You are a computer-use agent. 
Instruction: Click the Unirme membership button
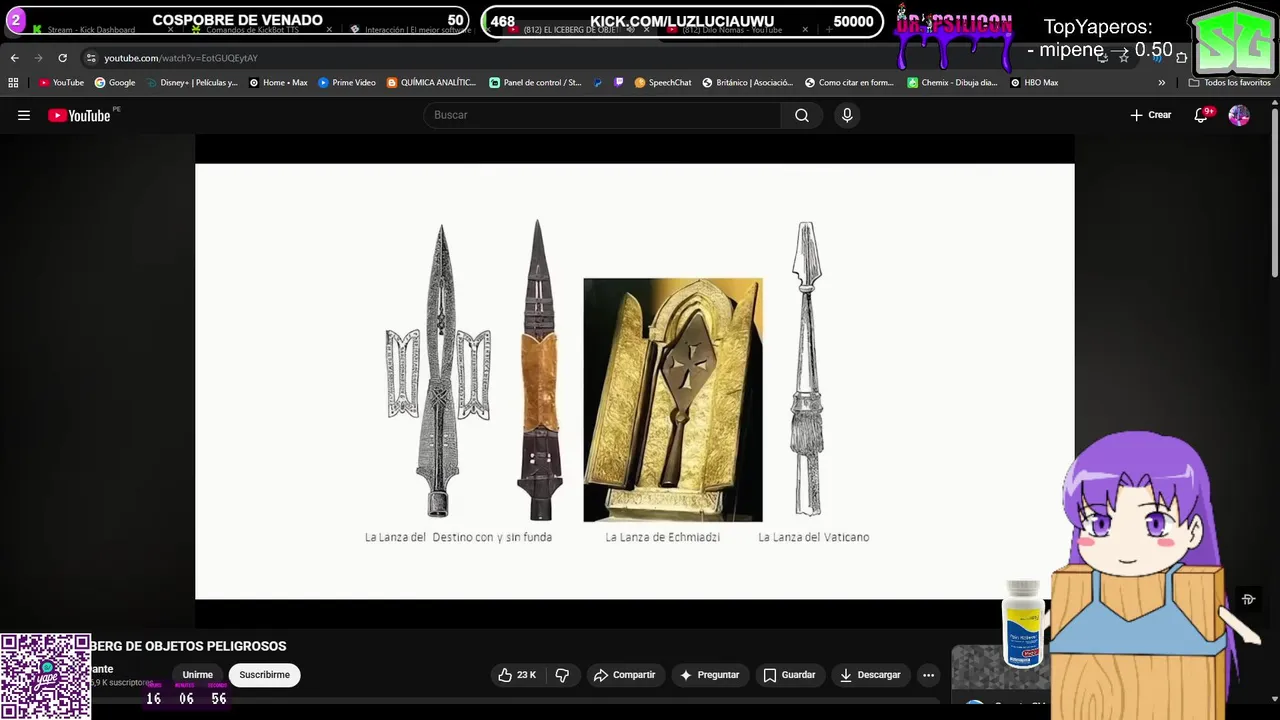(x=197, y=675)
